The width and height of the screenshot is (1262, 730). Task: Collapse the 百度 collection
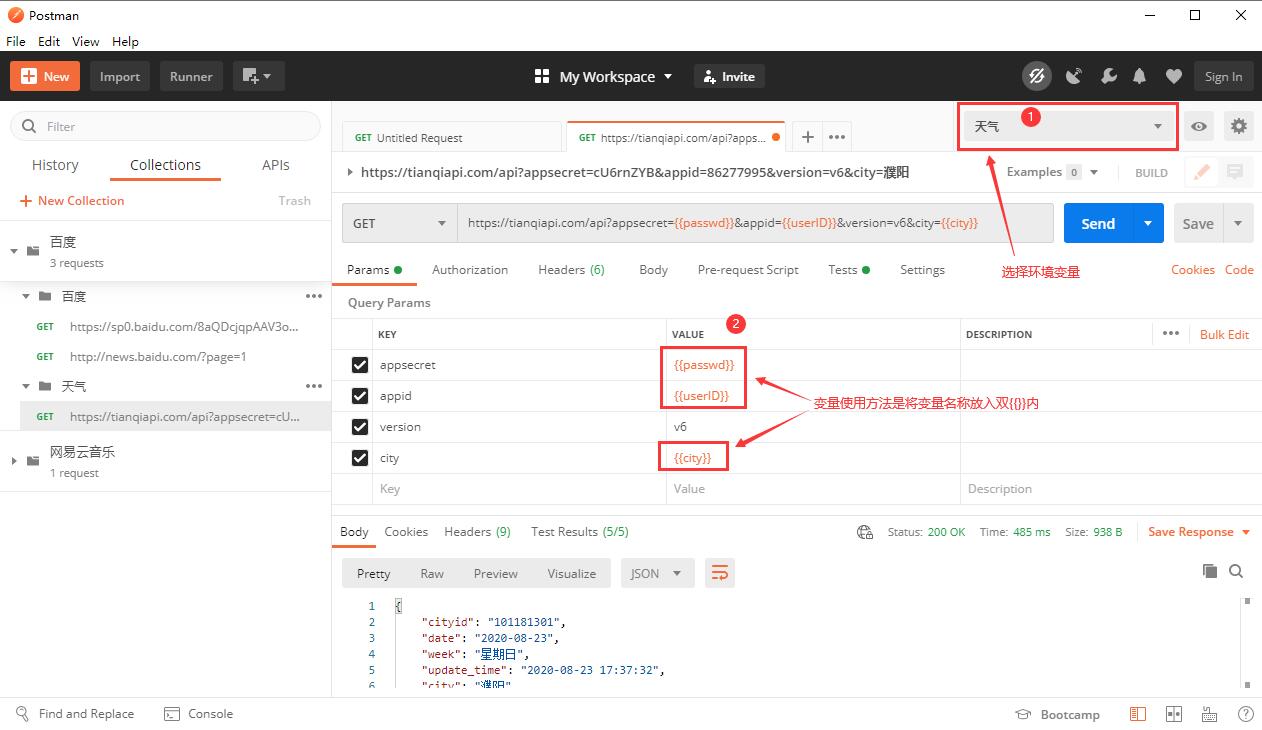pyautogui.click(x=14, y=251)
